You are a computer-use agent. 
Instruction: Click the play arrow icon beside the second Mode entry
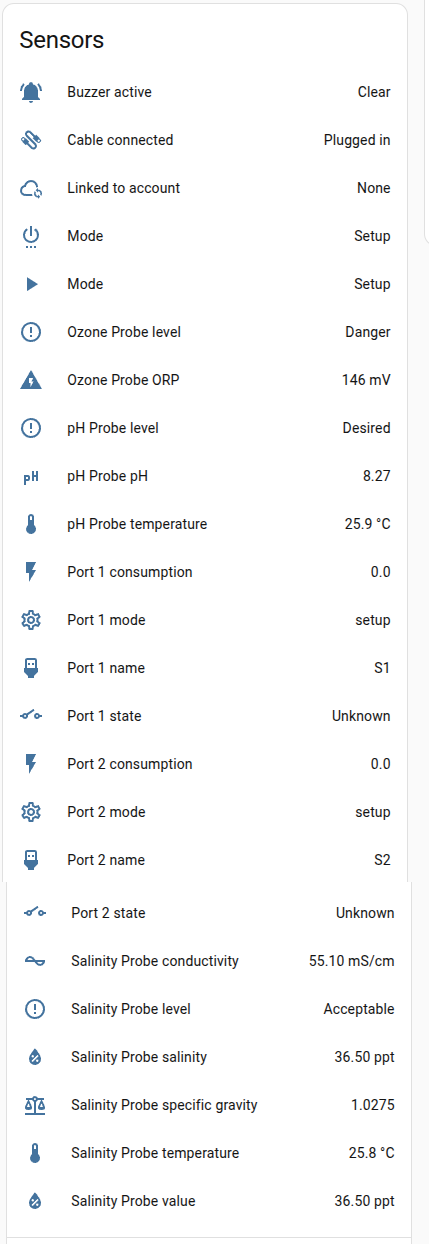[x=31, y=284]
